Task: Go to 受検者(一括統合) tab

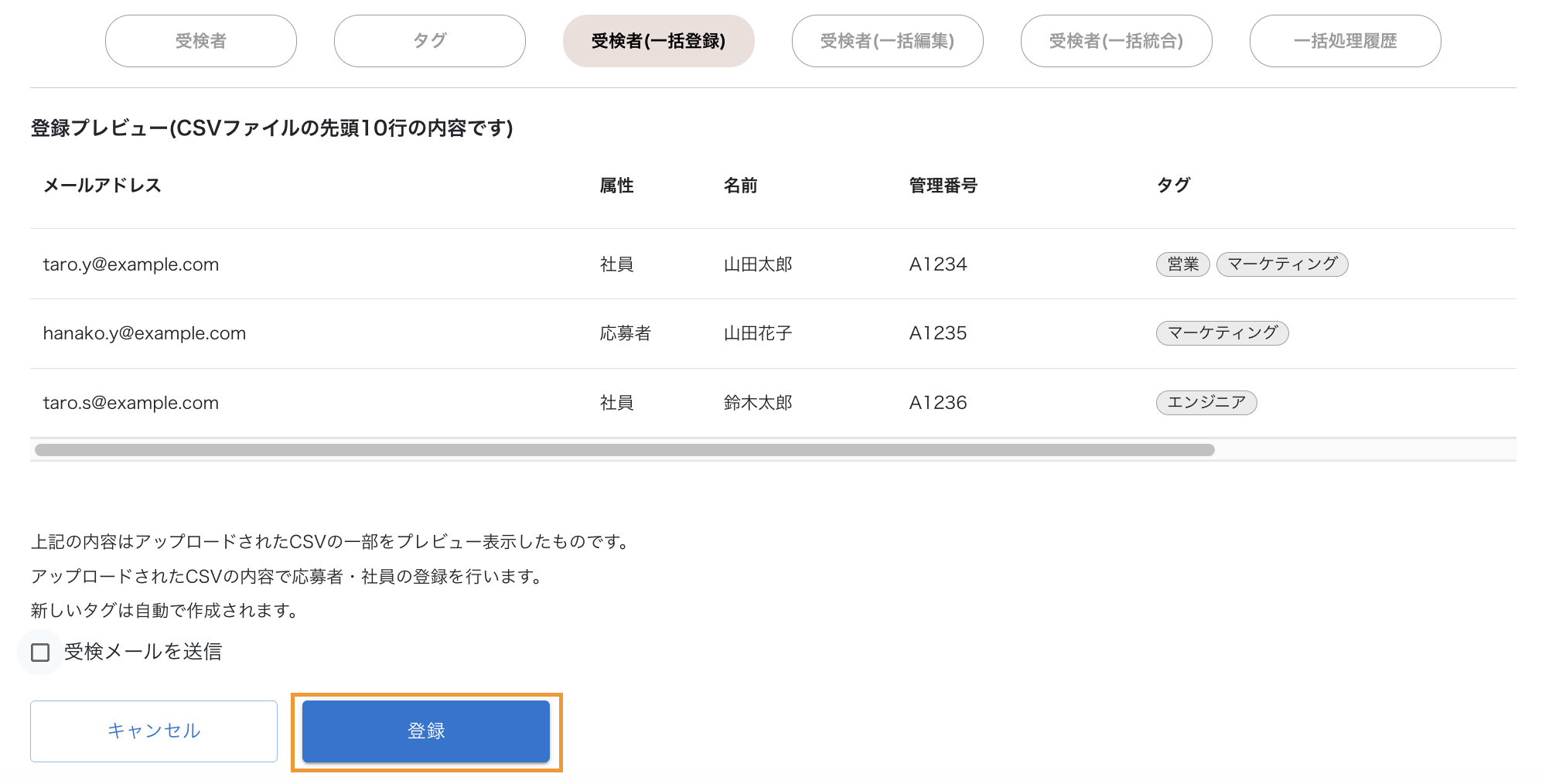Action: 1117,41
